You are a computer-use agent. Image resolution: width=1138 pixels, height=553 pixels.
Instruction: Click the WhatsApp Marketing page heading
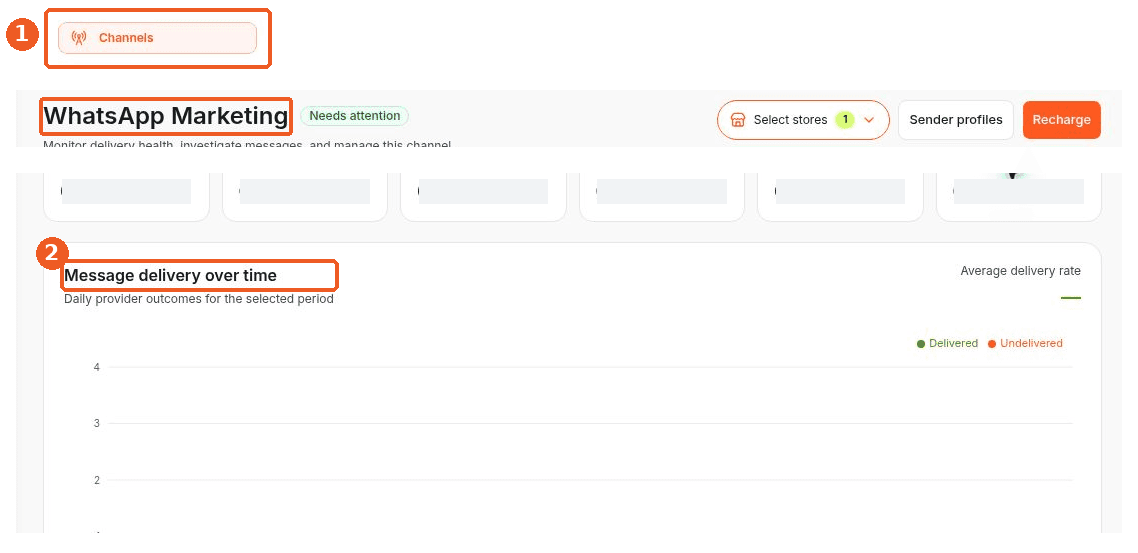[x=166, y=116]
